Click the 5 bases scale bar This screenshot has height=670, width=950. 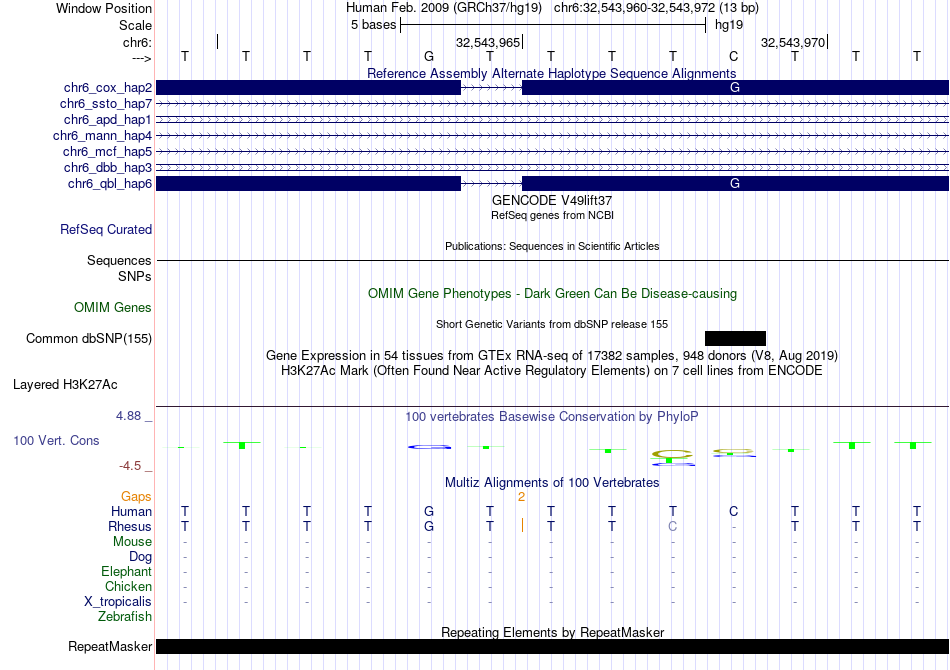click(x=553, y=25)
